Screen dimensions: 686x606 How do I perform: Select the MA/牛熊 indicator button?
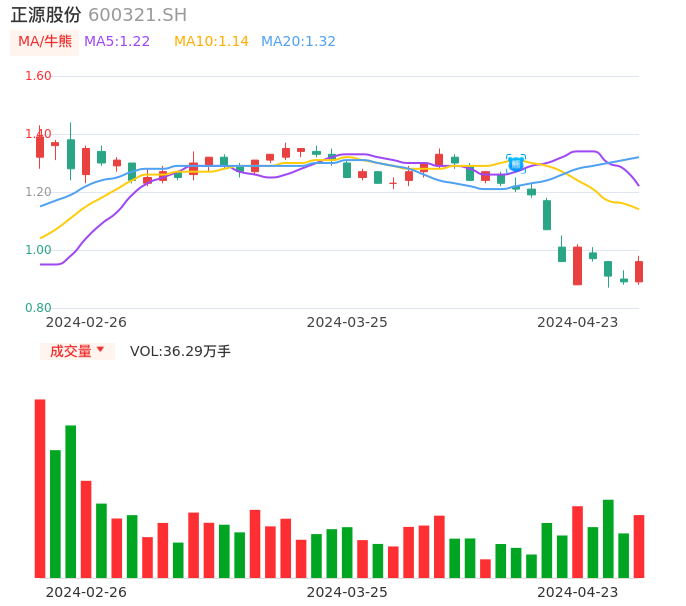click(x=45, y=42)
